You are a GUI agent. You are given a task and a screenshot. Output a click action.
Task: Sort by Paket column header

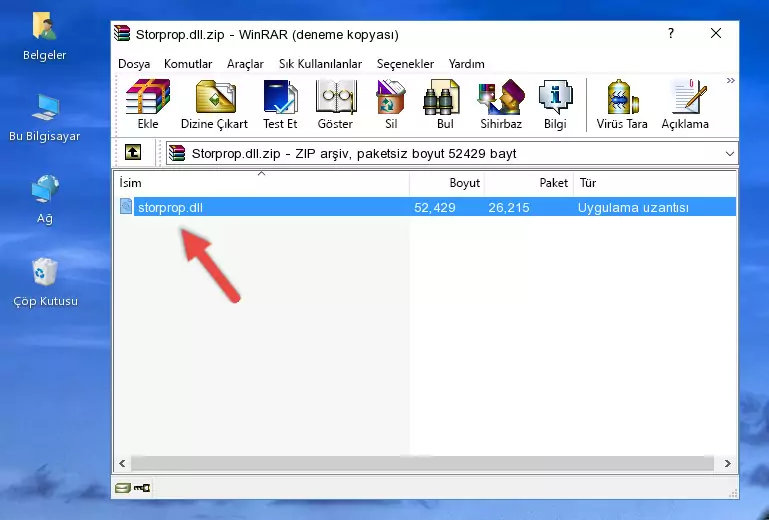tap(529, 183)
